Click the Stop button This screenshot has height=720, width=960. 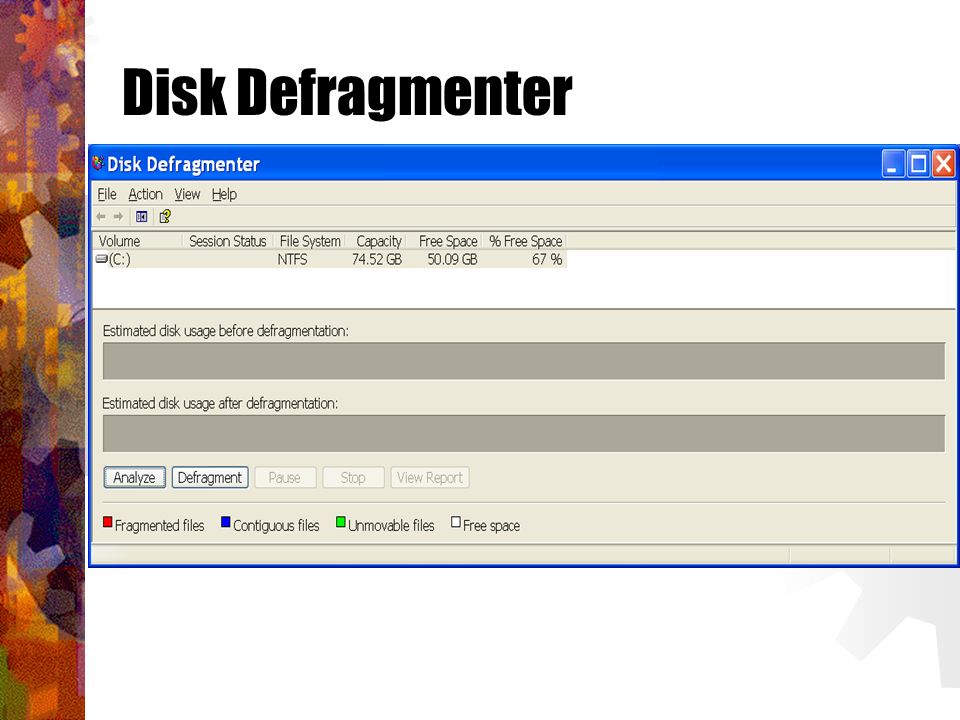click(x=353, y=478)
